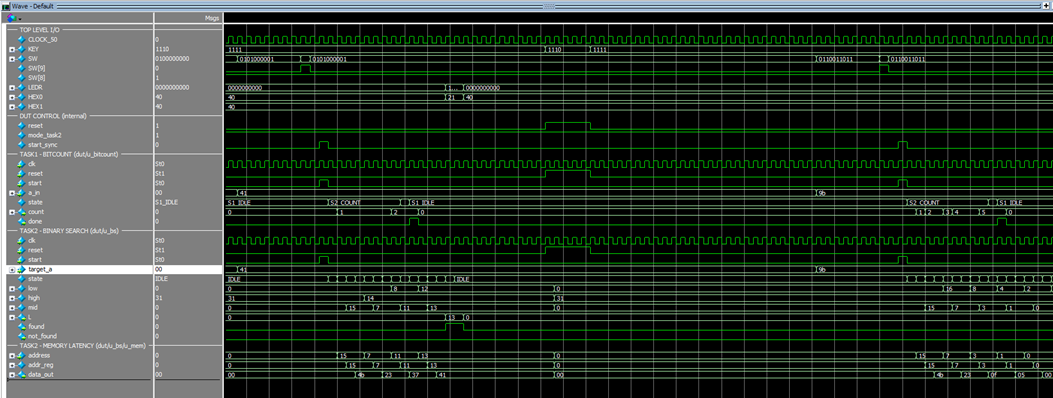
Task: Click the KEY bus signal icon
Action: click(x=20, y=49)
